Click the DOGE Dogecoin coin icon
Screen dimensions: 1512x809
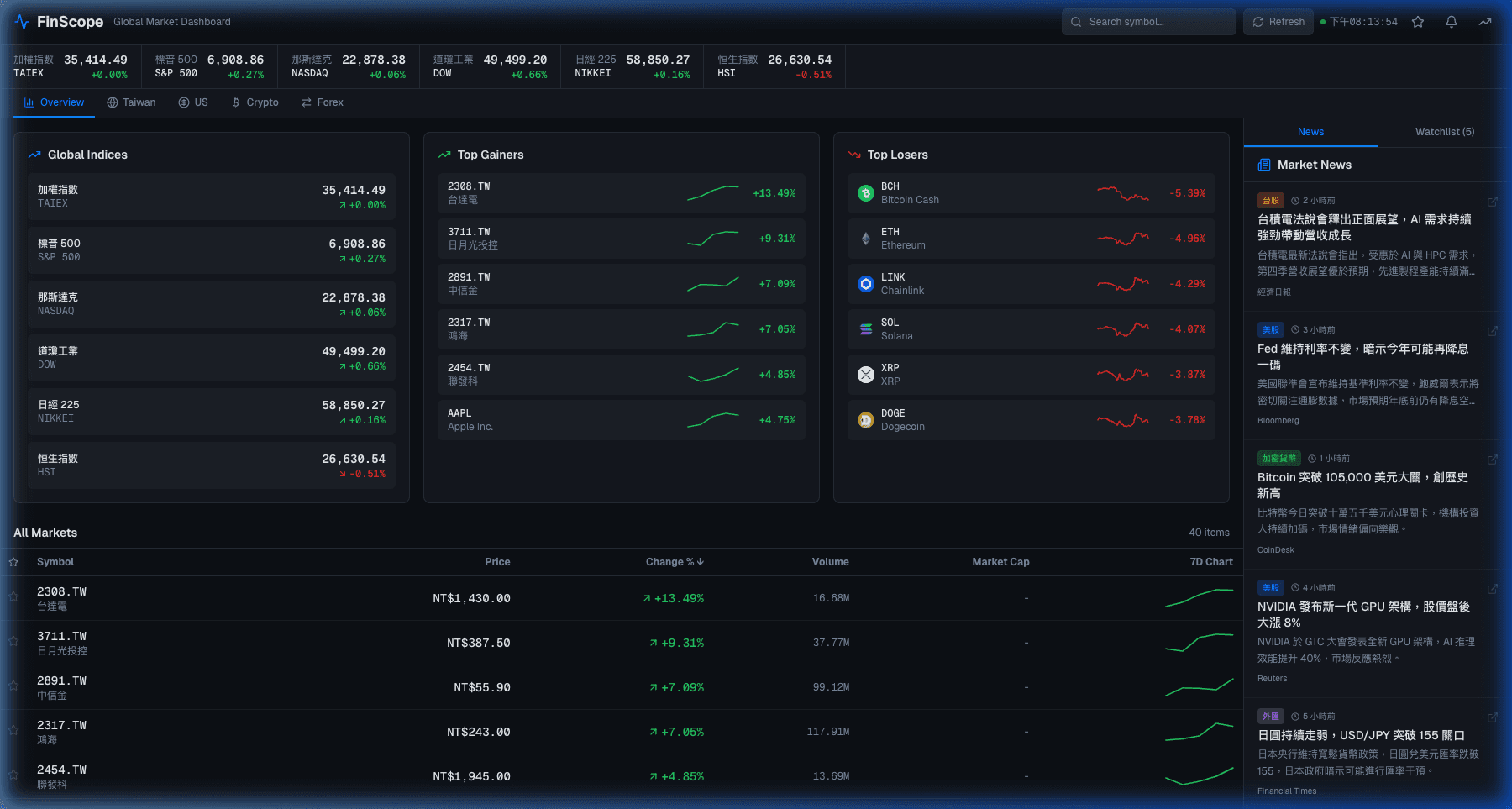pyautogui.click(x=866, y=420)
